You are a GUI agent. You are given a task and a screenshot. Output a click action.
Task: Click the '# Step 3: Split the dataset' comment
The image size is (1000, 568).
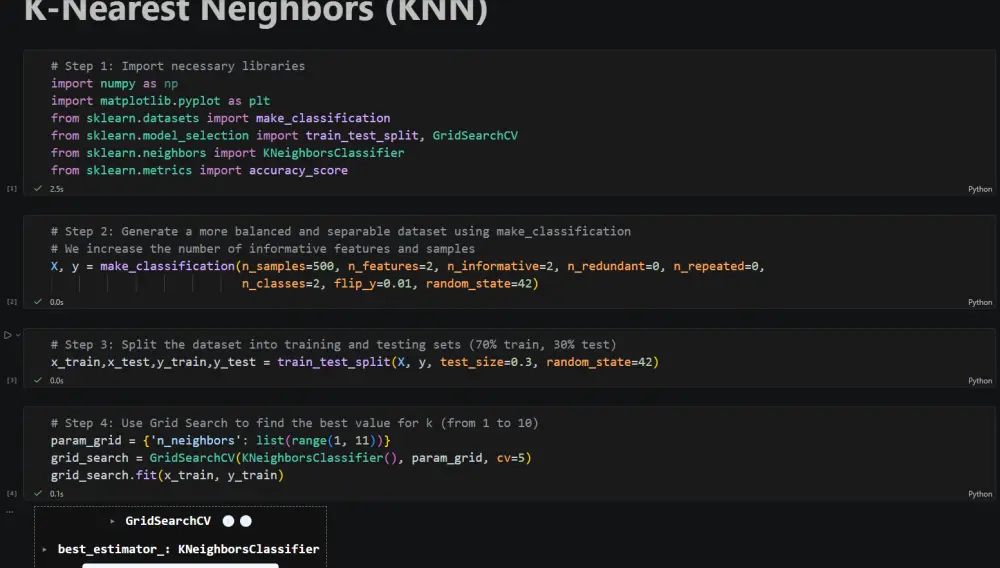coord(334,344)
